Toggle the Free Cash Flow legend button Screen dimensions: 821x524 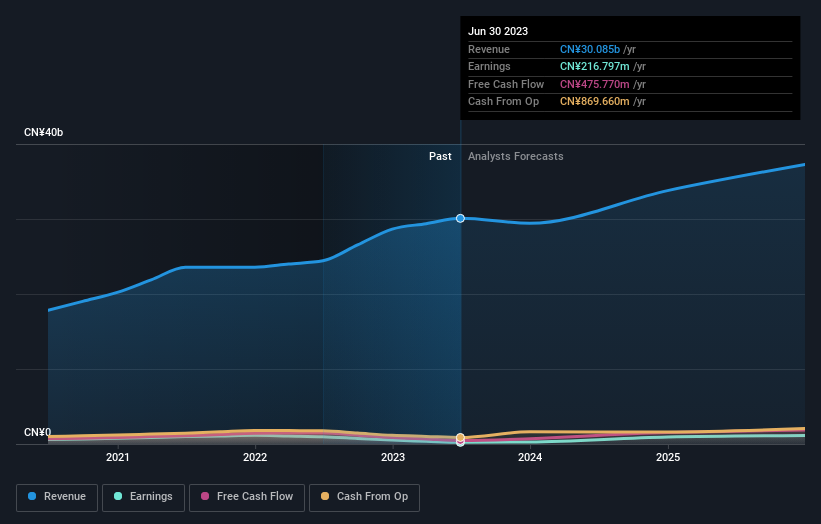click(247, 497)
